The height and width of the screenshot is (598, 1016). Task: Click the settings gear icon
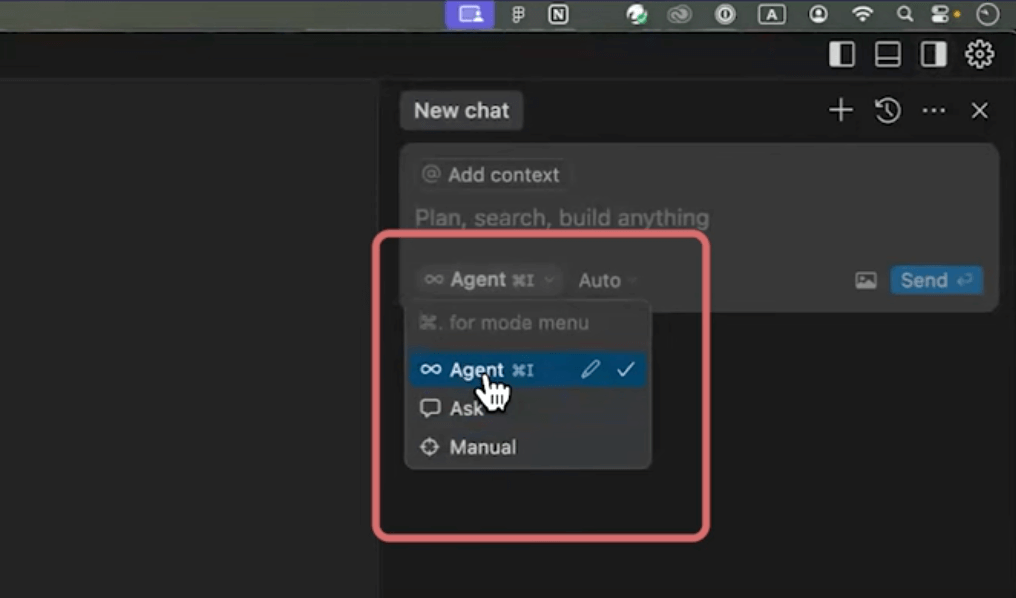pos(979,54)
